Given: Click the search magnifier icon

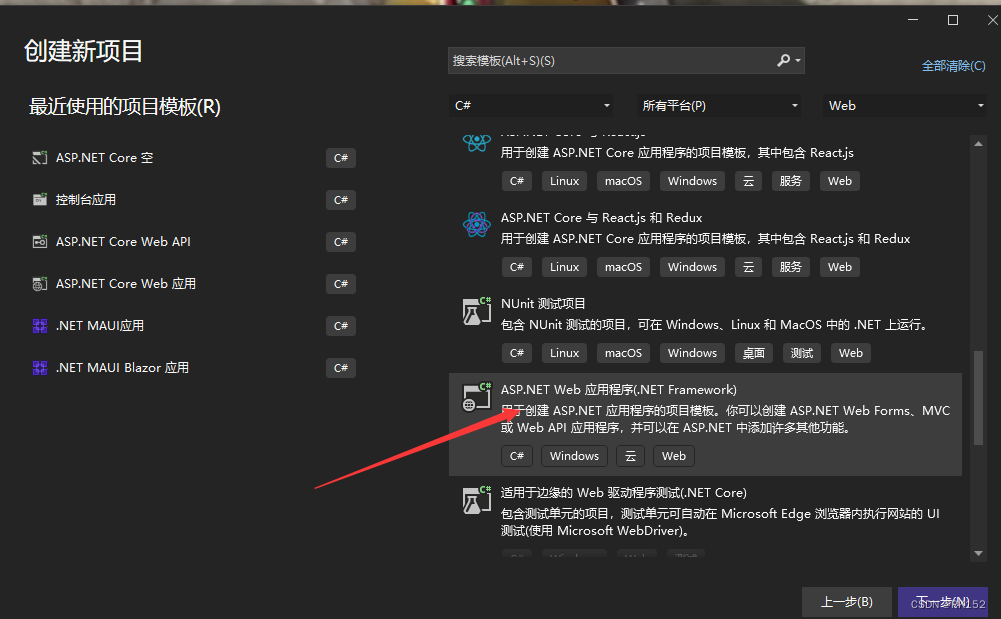Looking at the screenshot, I should 783,61.
